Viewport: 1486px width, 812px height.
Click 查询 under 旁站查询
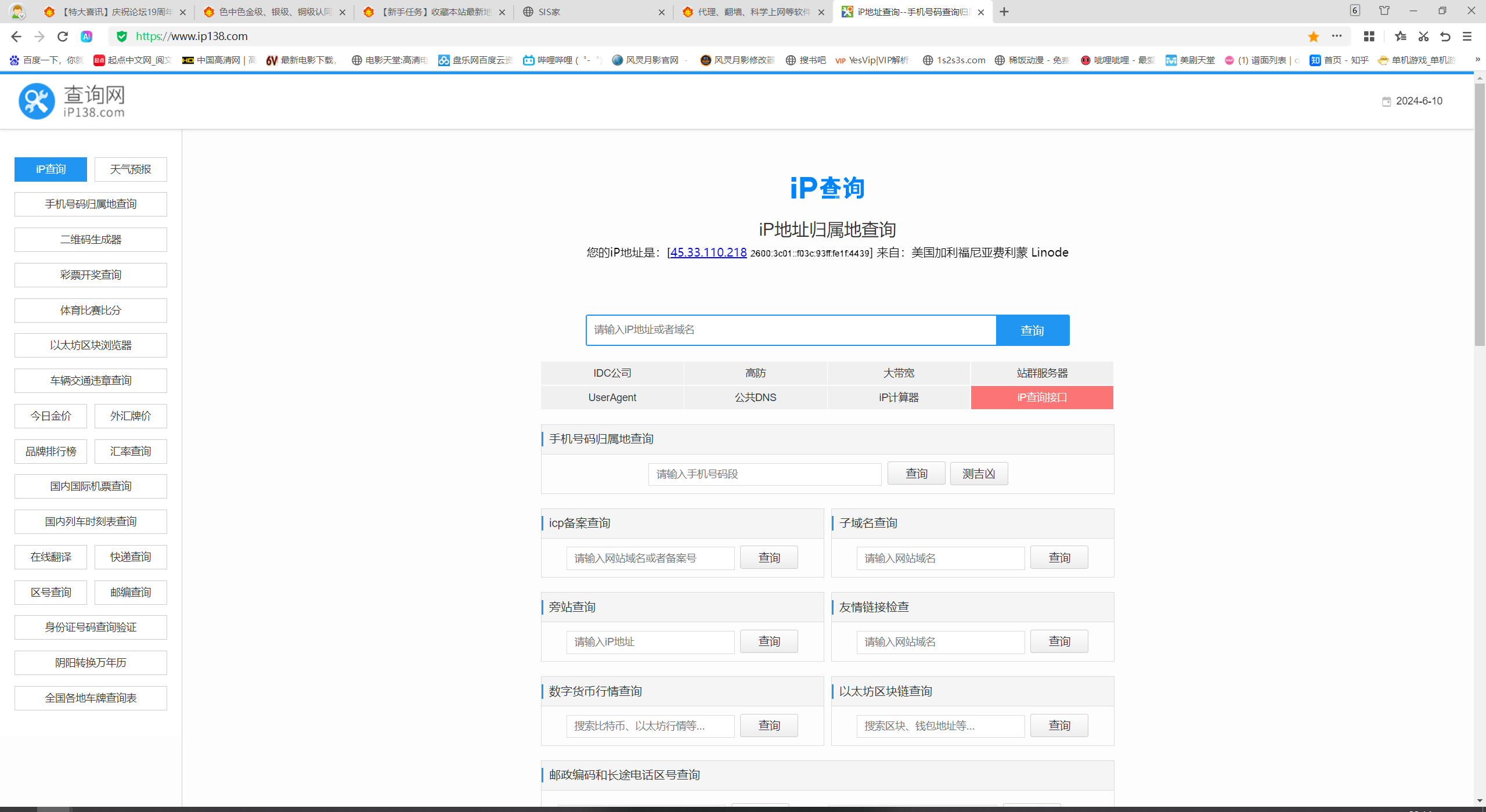(x=769, y=641)
